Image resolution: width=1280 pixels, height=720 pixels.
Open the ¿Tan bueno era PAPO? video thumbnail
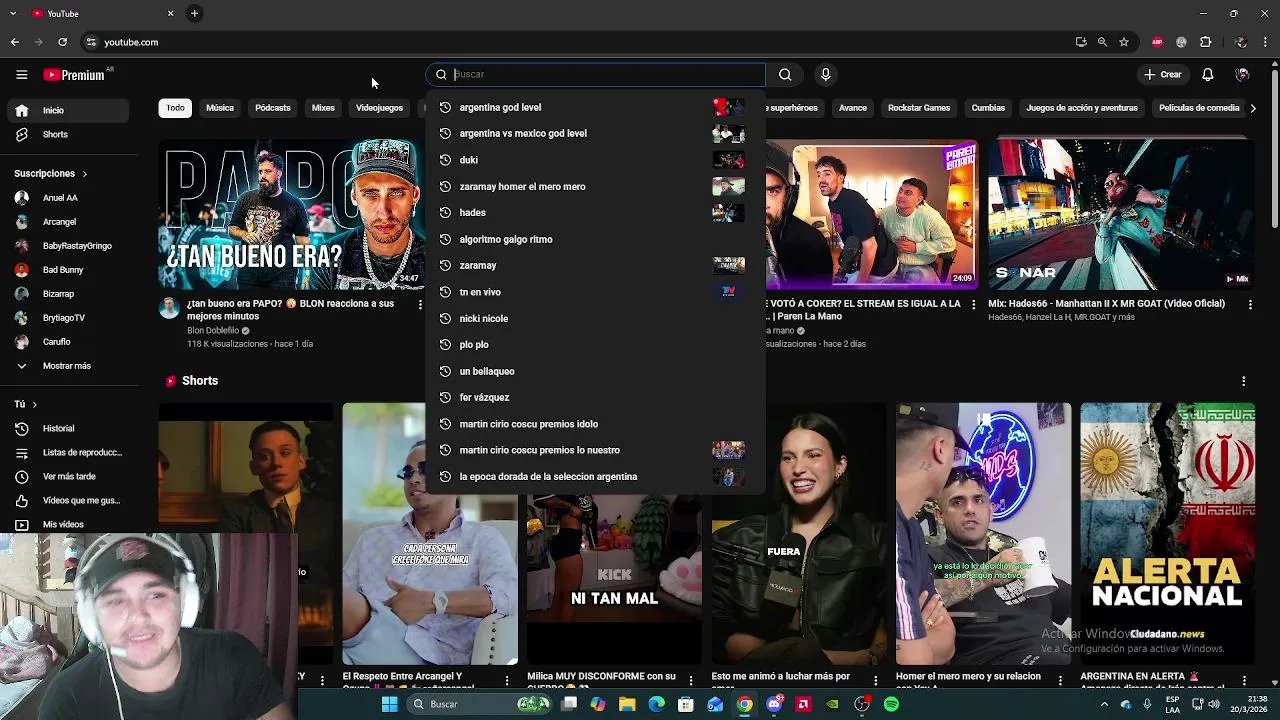[x=292, y=214]
